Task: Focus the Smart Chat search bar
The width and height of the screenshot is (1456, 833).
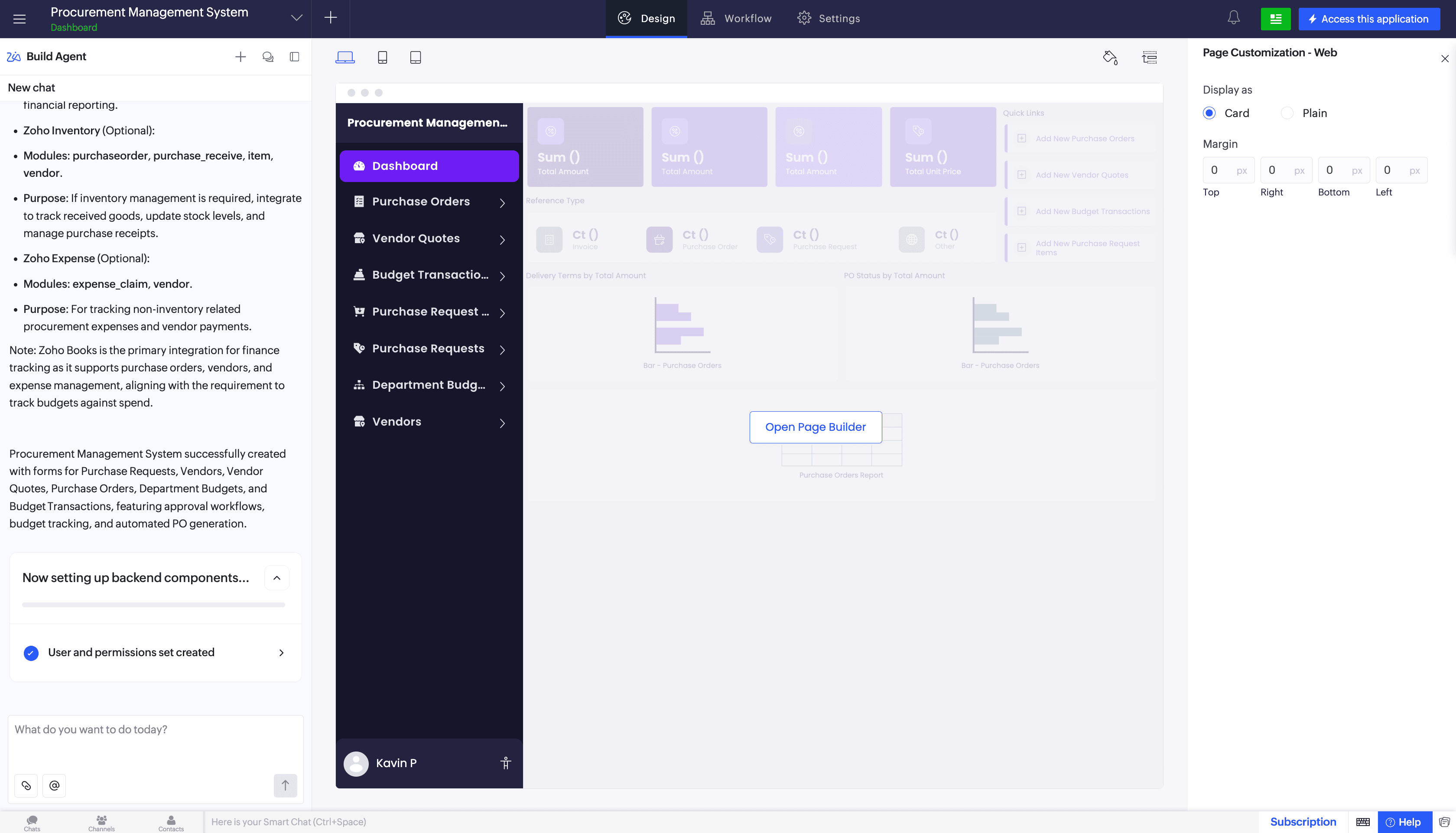Action: point(732,822)
